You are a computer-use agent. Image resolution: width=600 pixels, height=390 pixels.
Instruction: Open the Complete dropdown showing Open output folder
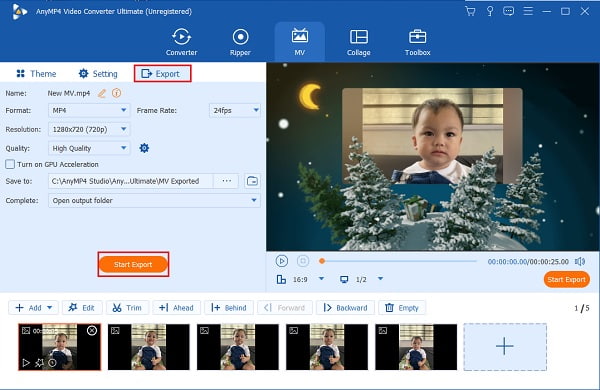coord(154,201)
